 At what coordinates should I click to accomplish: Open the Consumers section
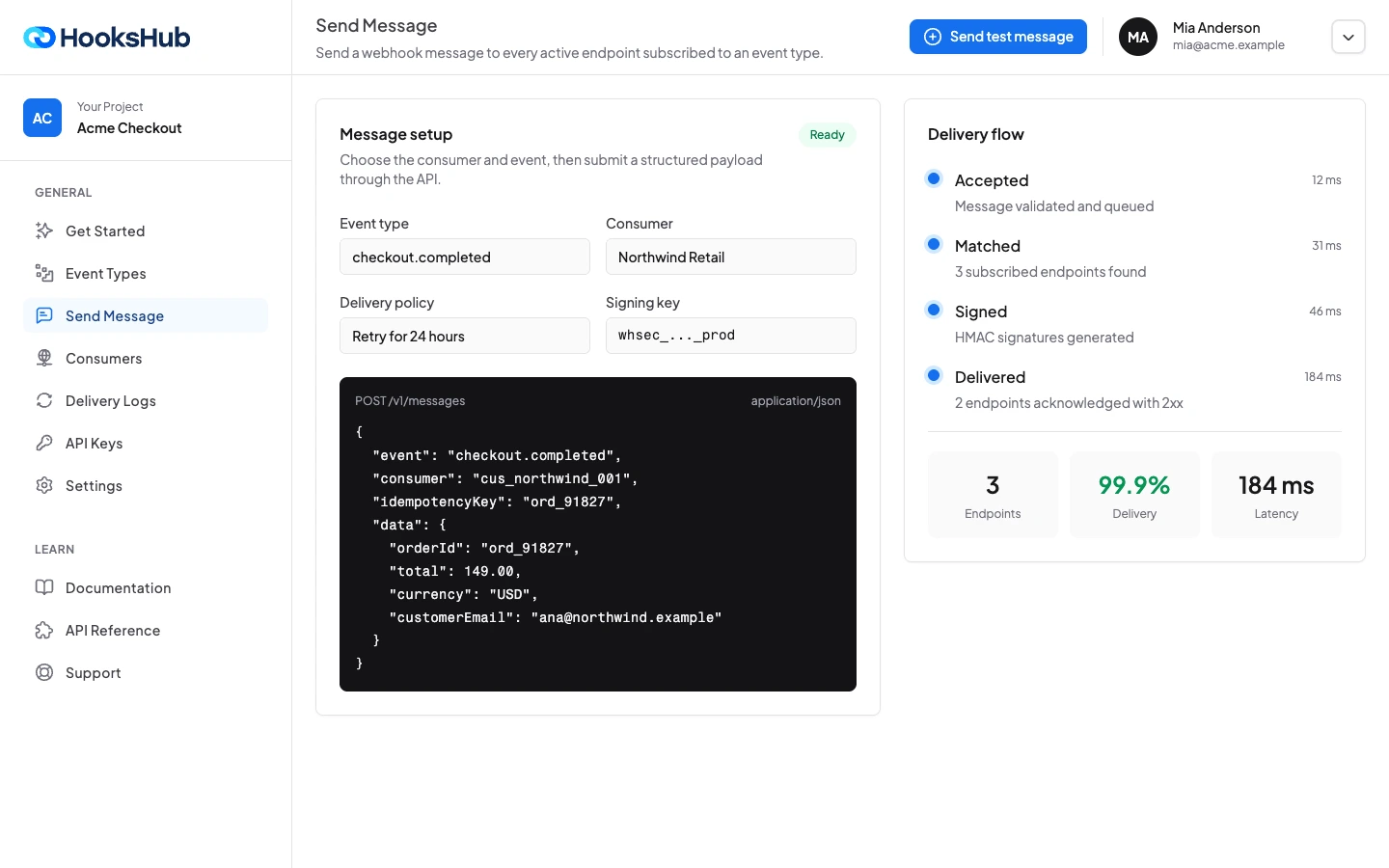pyautogui.click(x=146, y=358)
